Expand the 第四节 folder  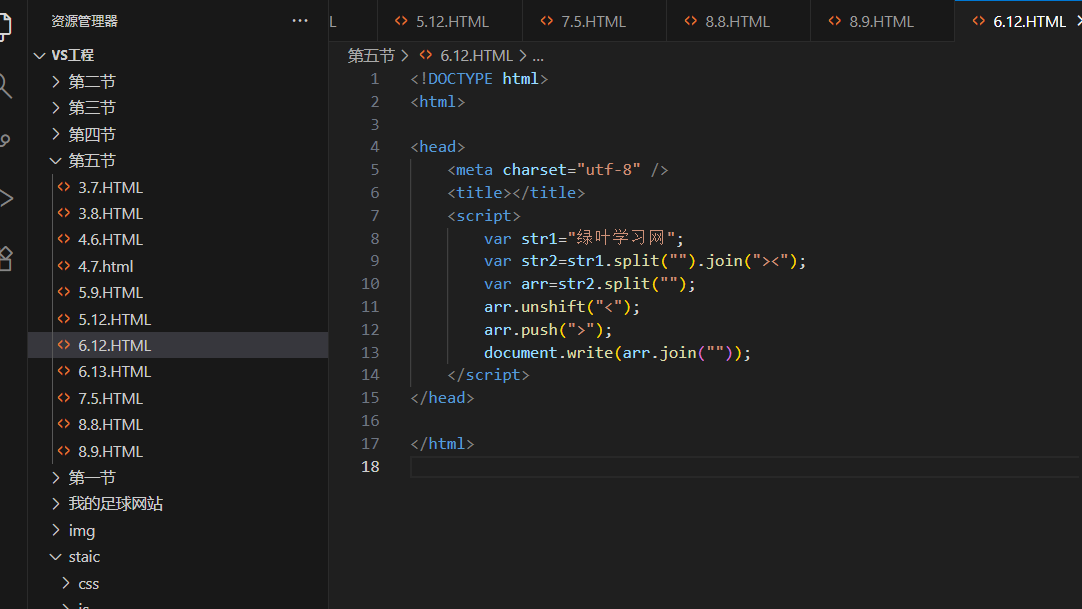(56, 134)
